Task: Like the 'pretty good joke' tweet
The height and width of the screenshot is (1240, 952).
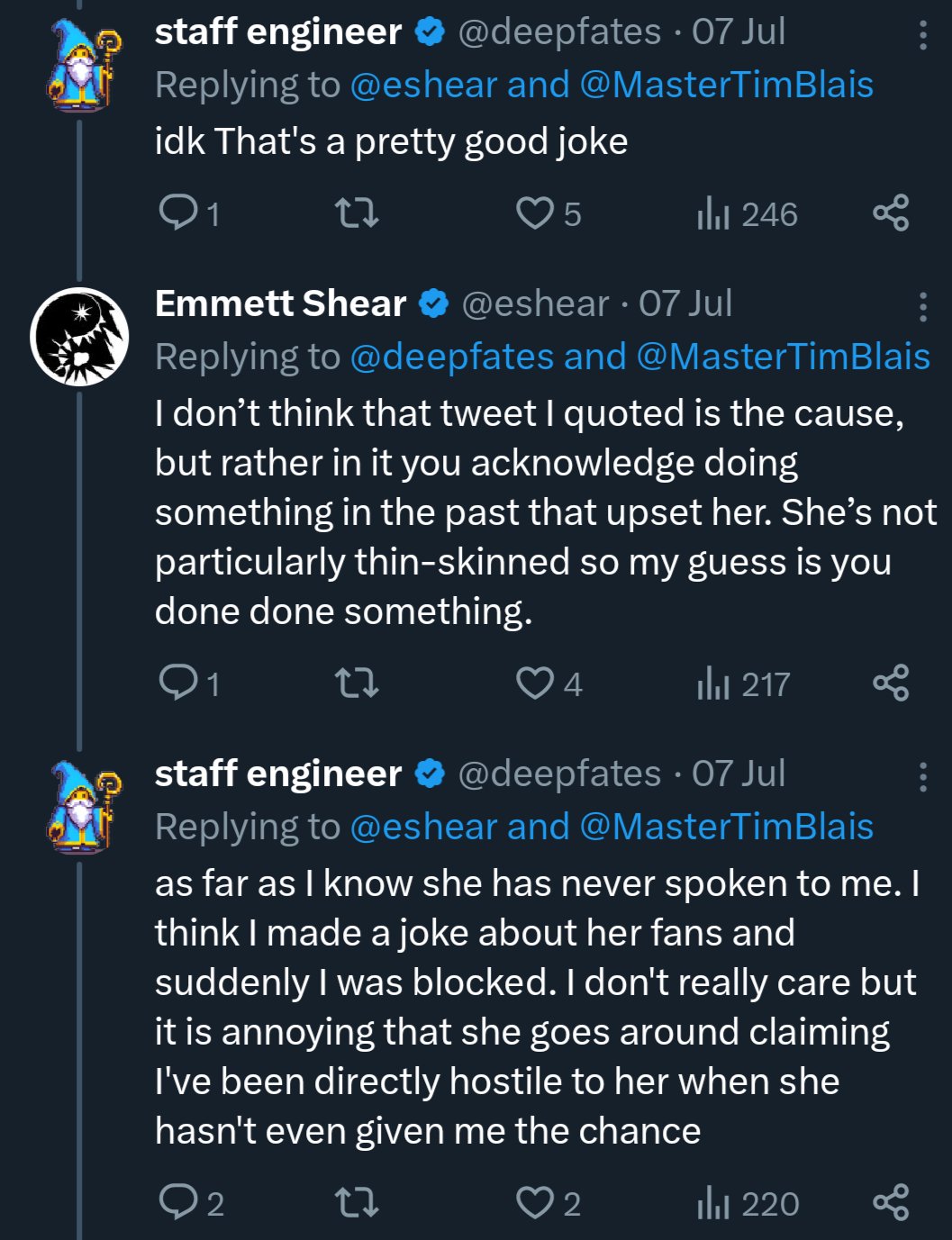Action: 549,214
